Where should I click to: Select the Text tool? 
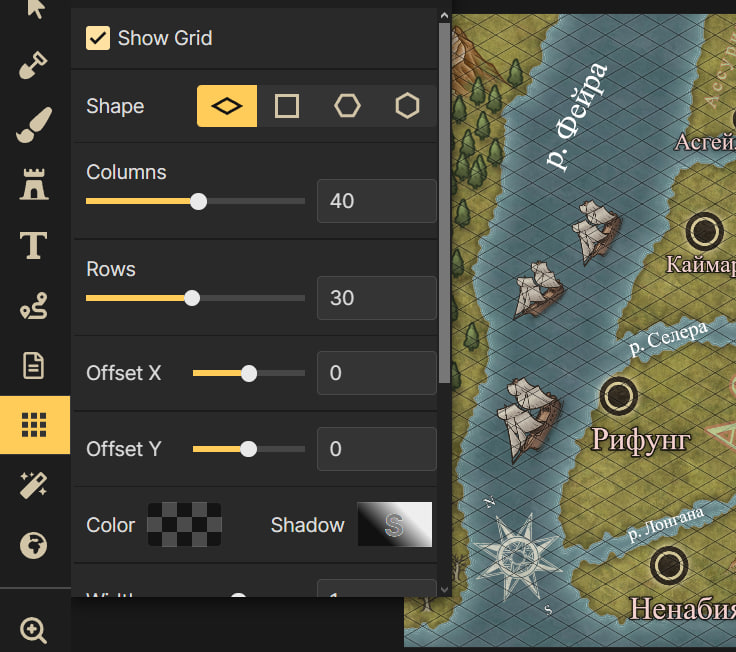point(34,245)
